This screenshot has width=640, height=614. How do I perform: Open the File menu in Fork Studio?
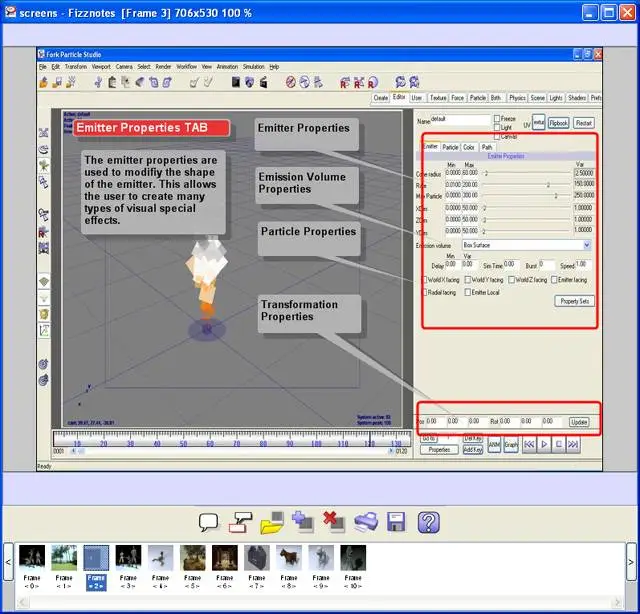pos(42,67)
